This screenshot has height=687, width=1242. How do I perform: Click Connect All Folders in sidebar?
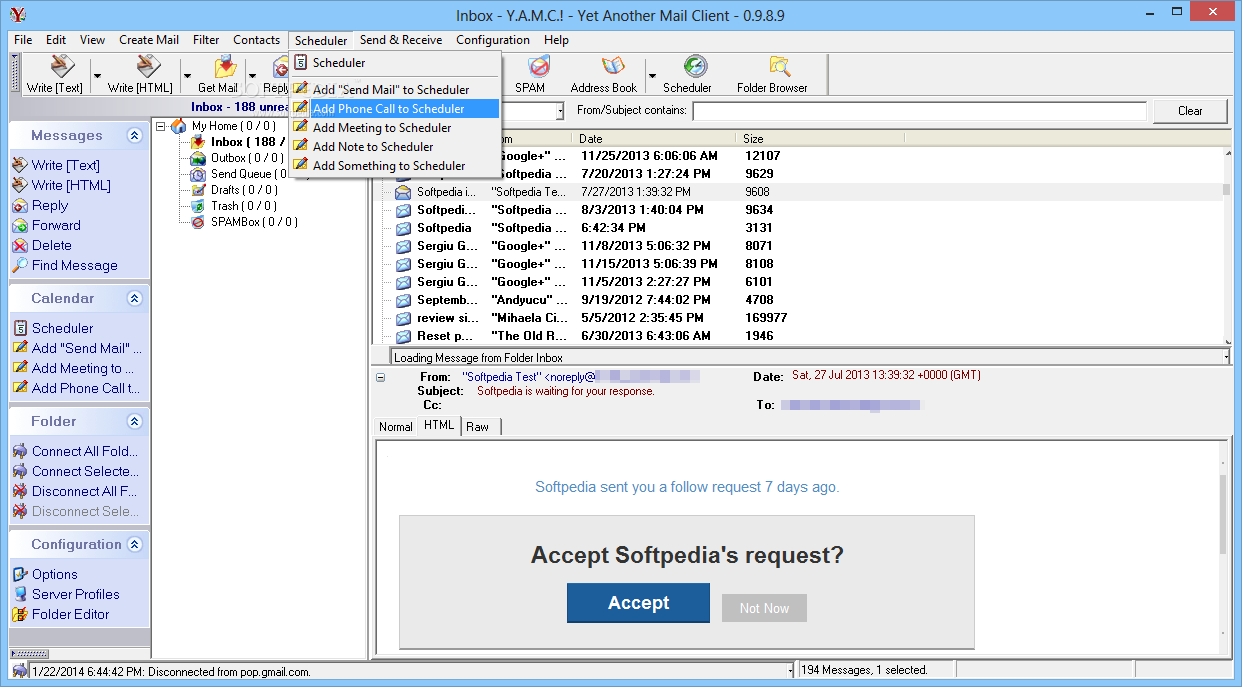pos(85,451)
